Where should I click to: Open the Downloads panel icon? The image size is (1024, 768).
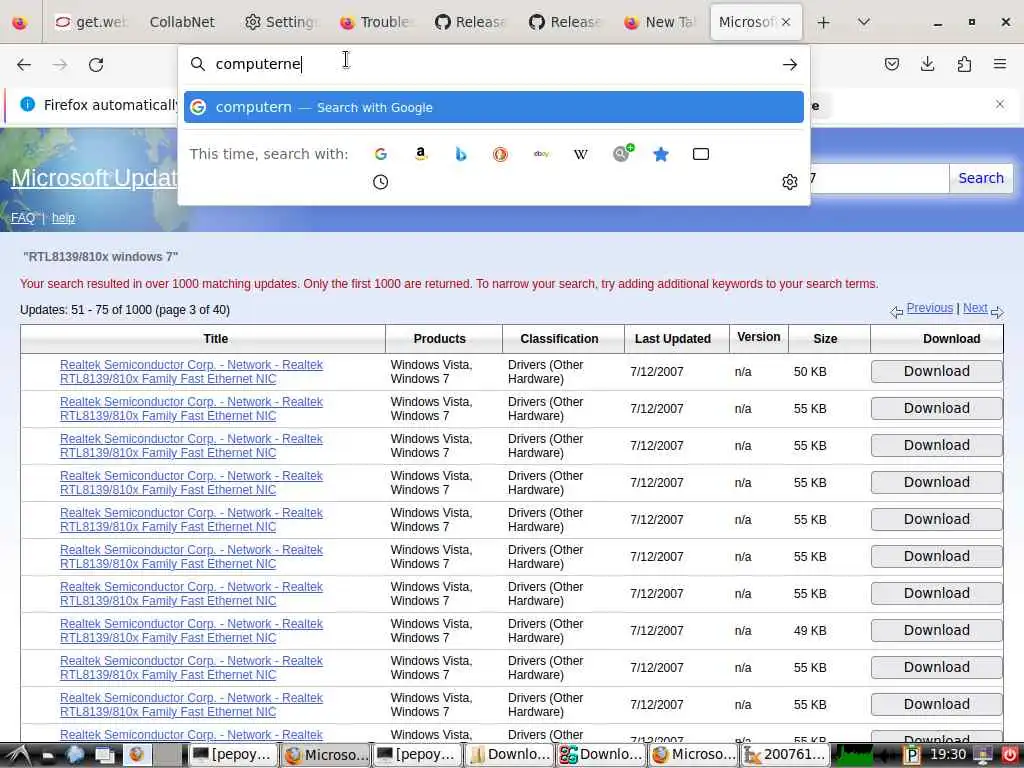coord(927,64)
